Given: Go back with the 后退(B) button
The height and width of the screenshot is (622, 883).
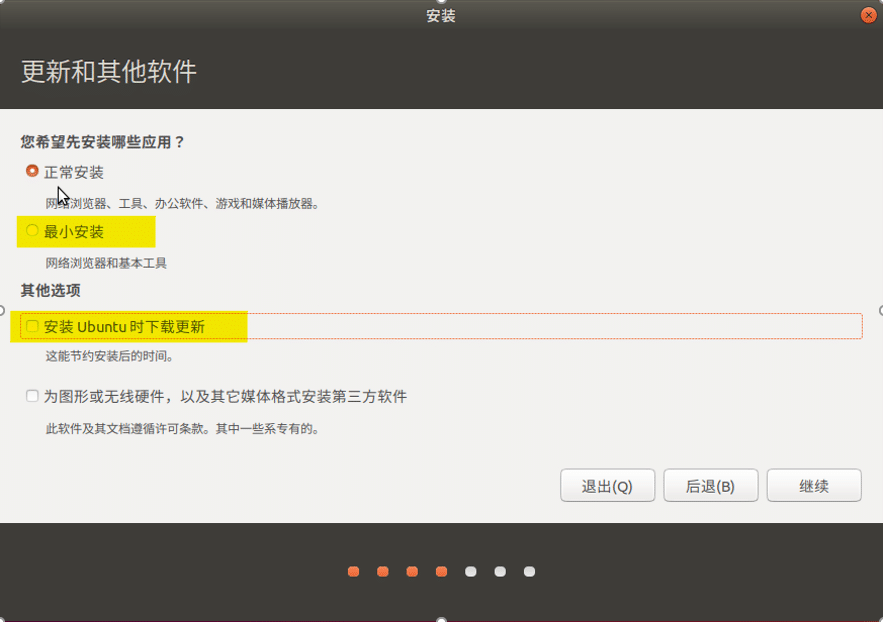Looking at the screenshot, I should (x=710, y=486).
